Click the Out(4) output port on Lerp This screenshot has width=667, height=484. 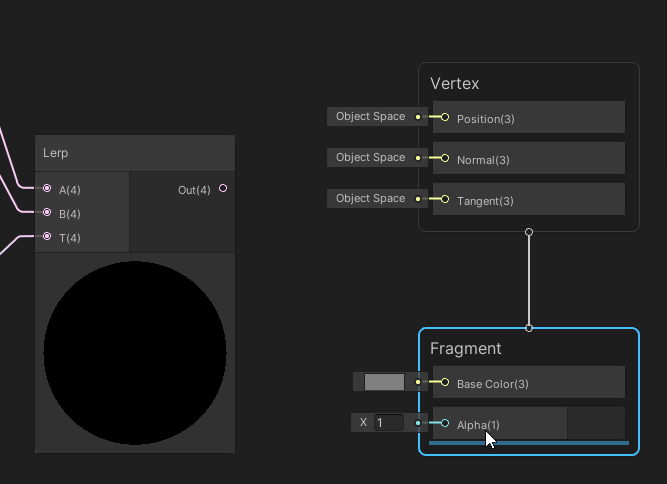click(223, 188)
